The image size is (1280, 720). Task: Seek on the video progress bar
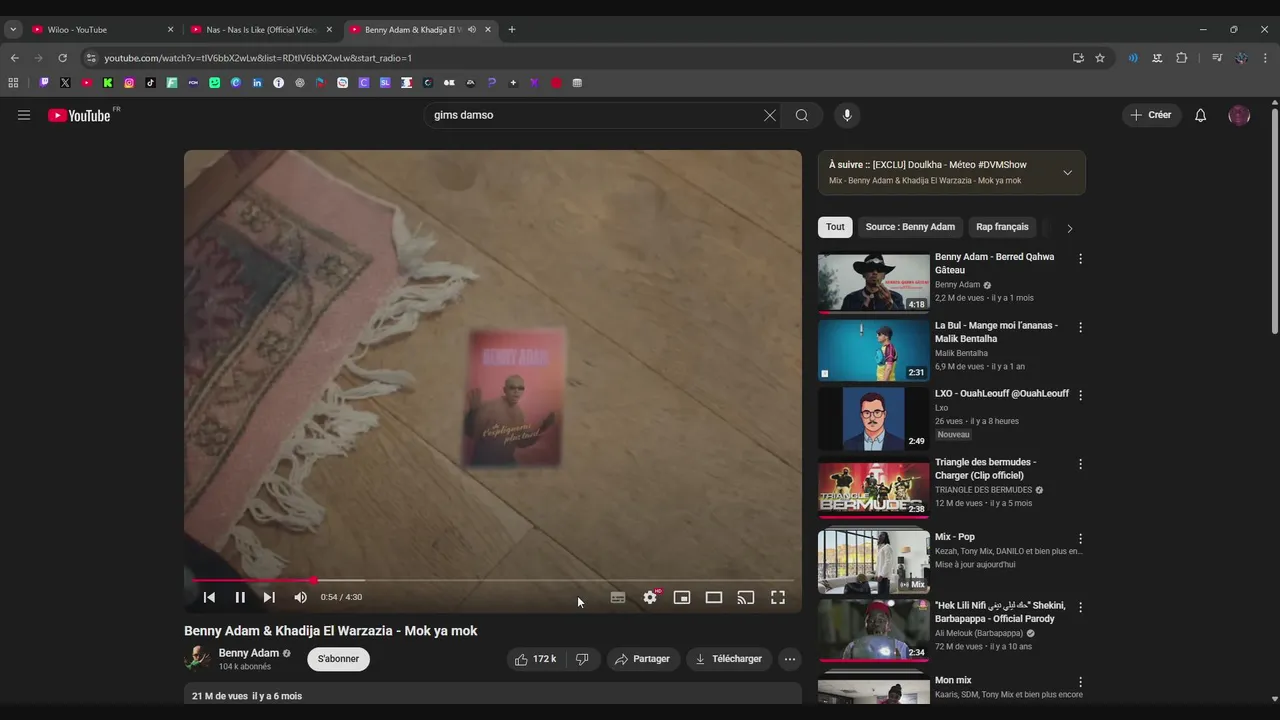(x=493, y=580)
